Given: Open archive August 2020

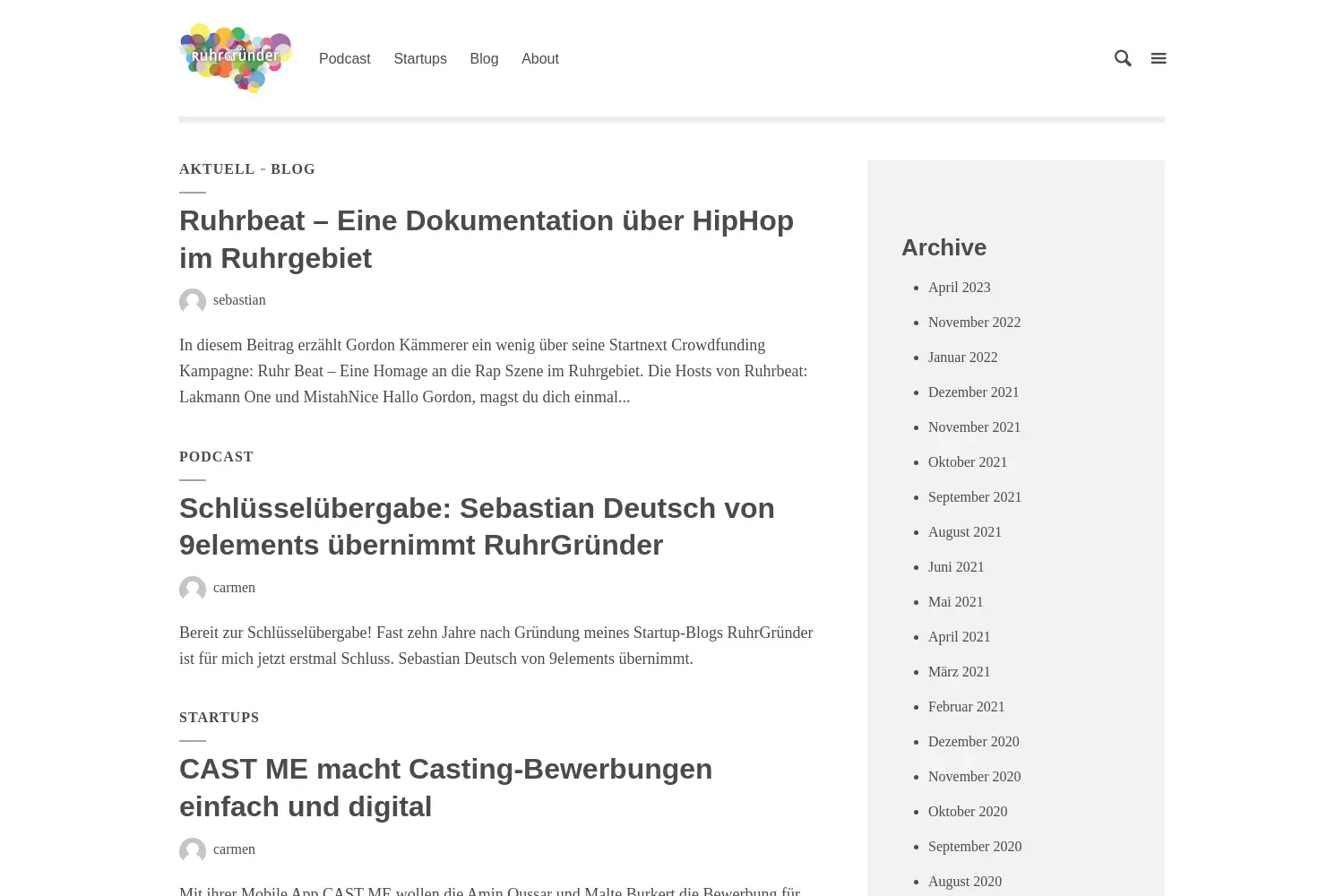Looking at the screenshot, I should tap(965, 882).
